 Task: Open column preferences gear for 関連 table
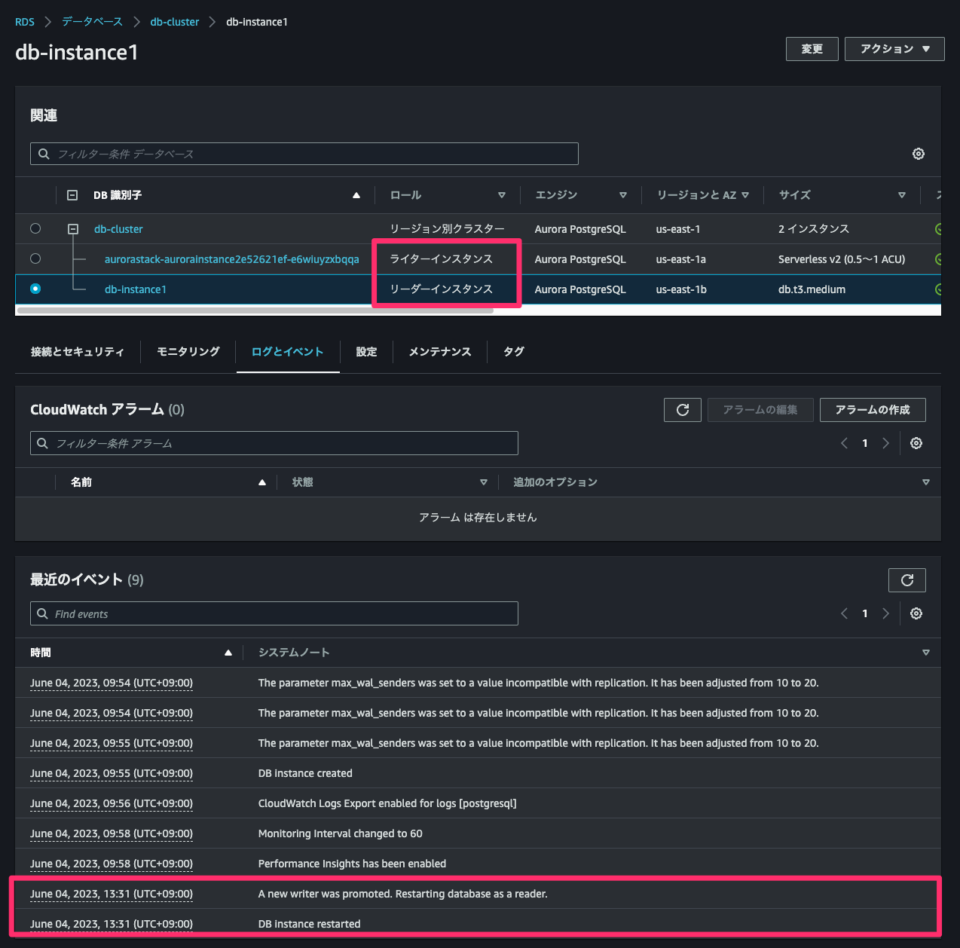tap(918, 153)
